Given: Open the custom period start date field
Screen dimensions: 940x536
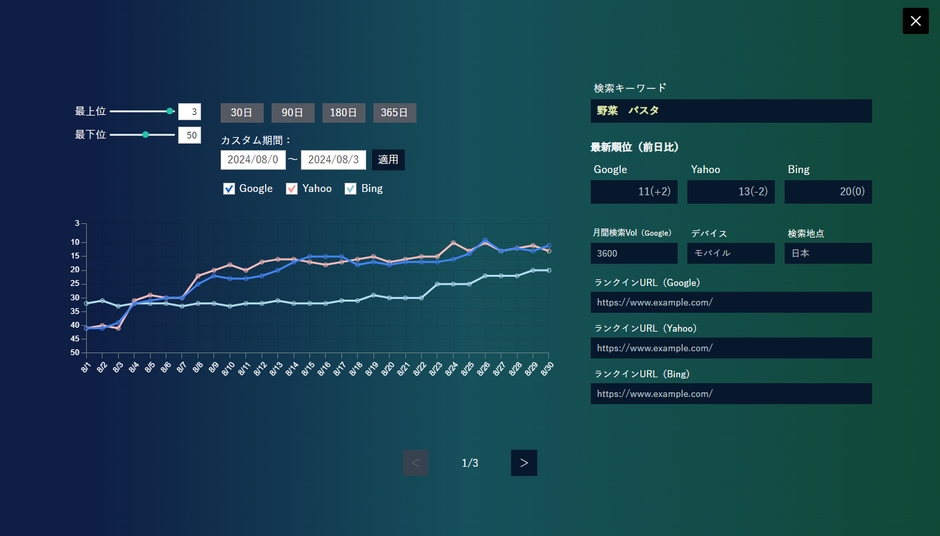Looking at the screenshot, I should tap(253, 159).
